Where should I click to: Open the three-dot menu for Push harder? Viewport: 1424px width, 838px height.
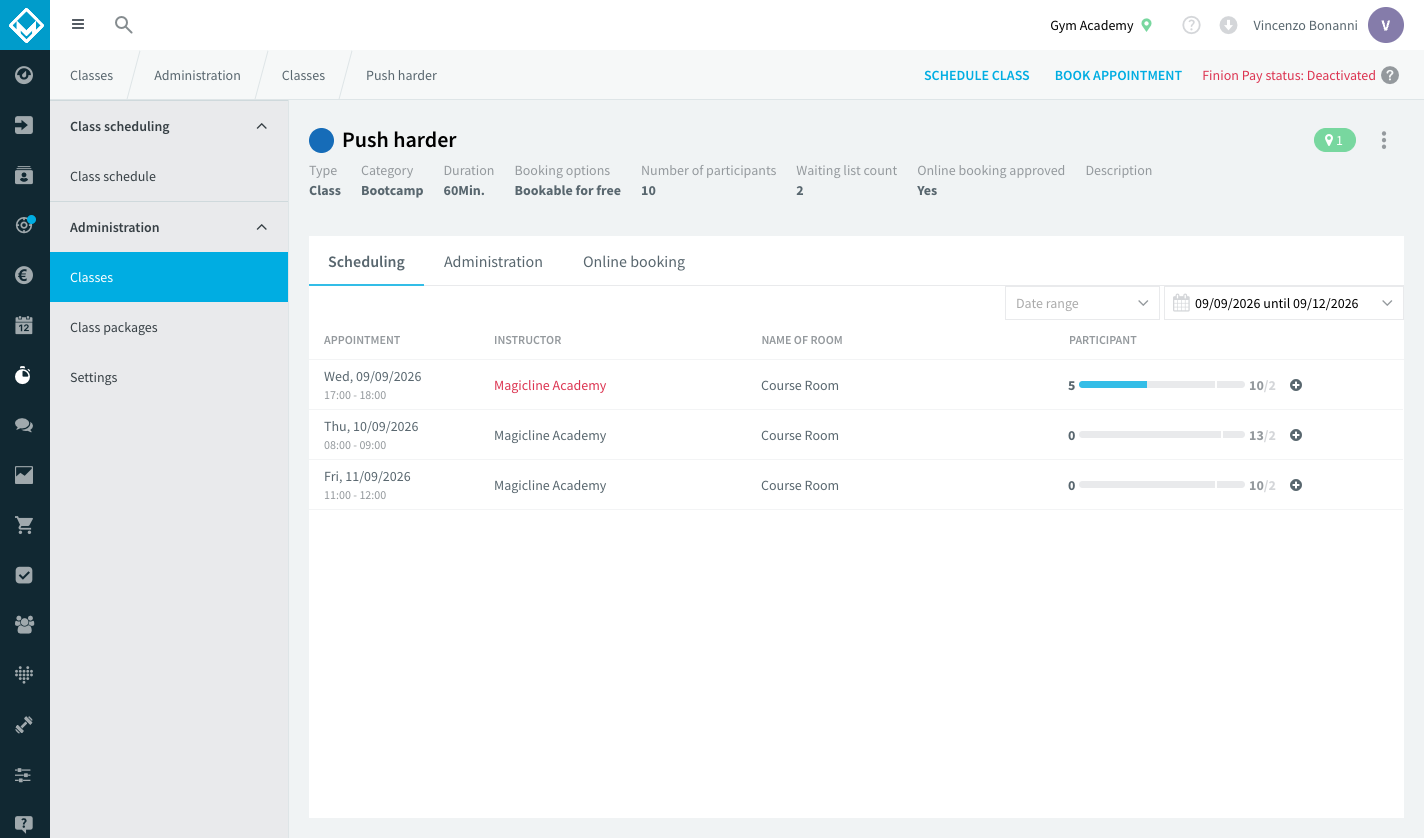pyautogui.click(x=1384, y=140)
